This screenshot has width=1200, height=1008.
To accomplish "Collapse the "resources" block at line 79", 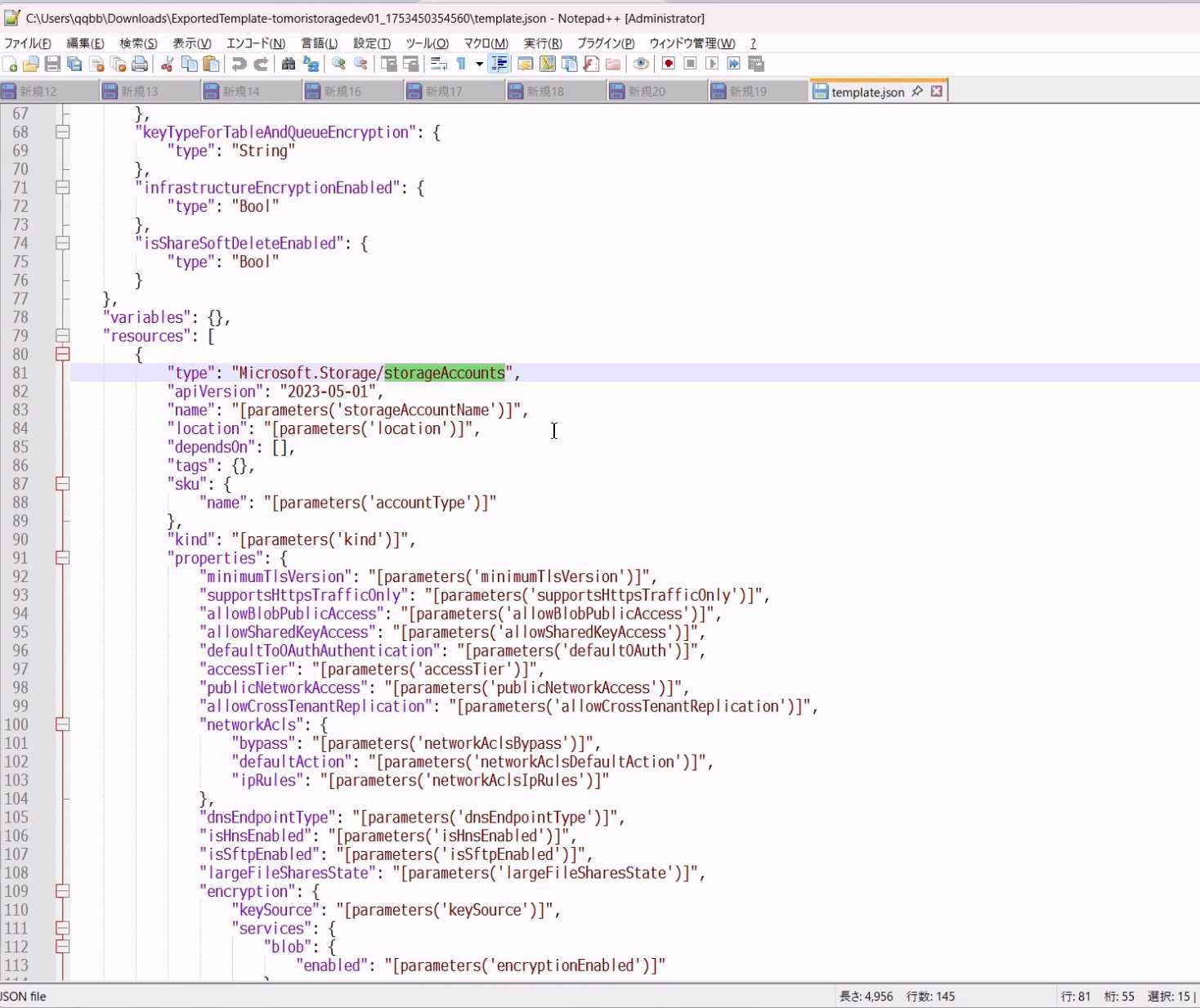I will click(x=62, y=335).
